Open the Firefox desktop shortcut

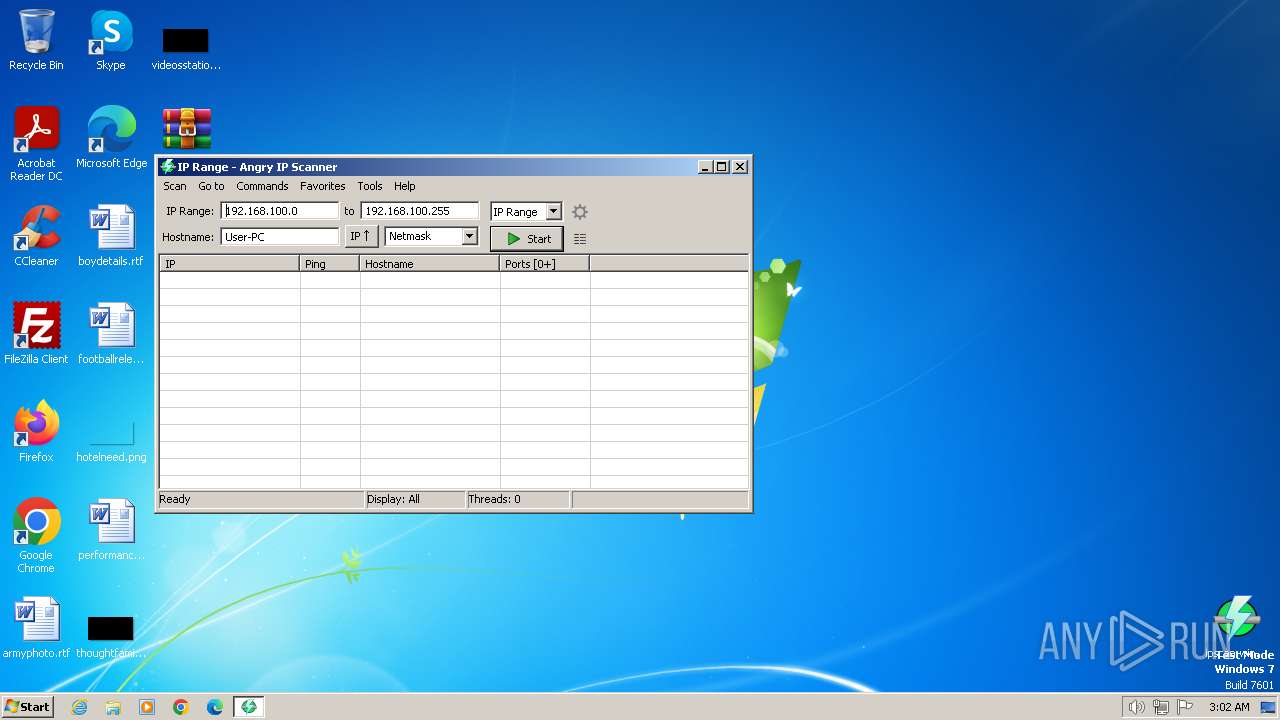(x=36, y=432)
